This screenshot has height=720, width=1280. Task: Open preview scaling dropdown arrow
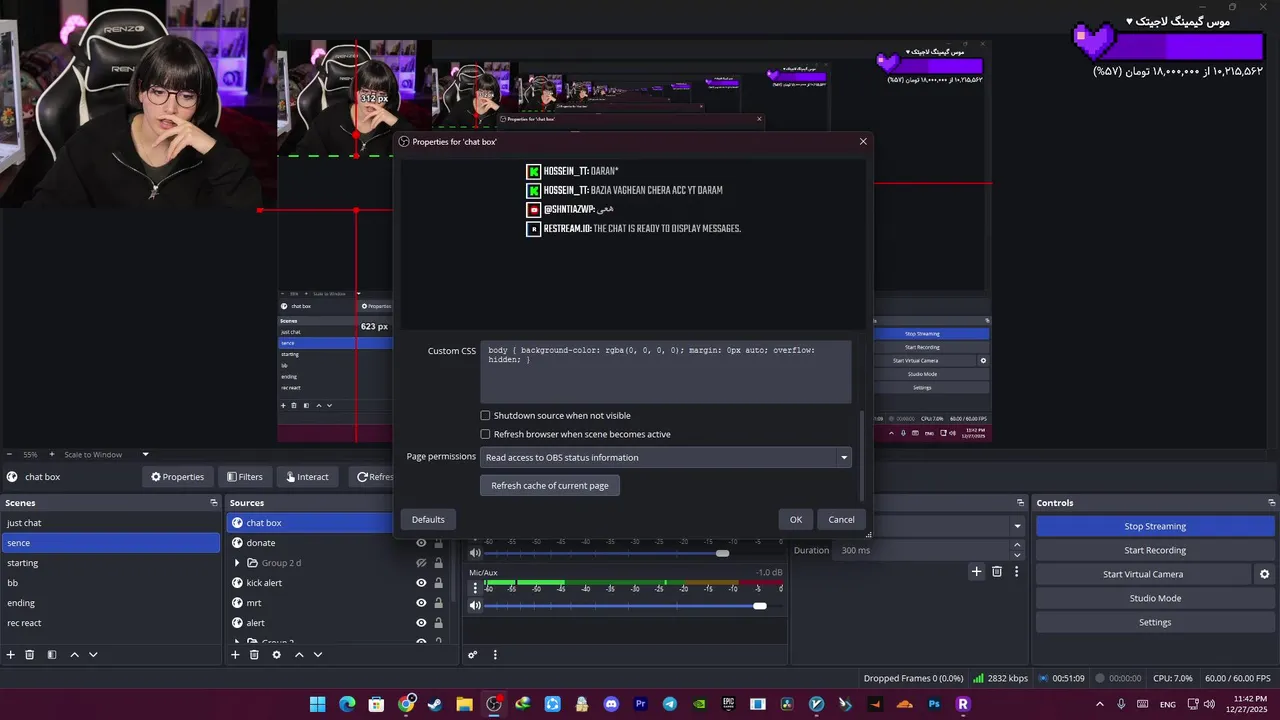tap(145, 455)
